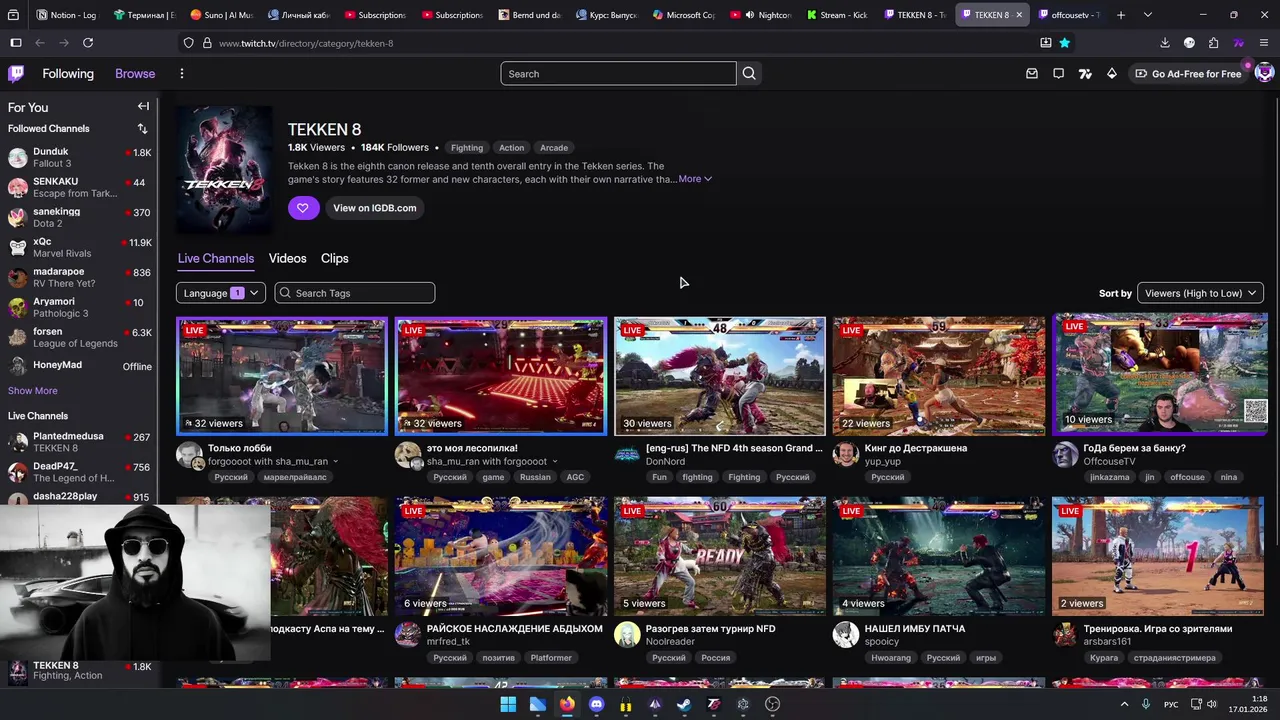Select the Fighting category tag
The height and width of the screenshot is (720, 1280).
467,148
